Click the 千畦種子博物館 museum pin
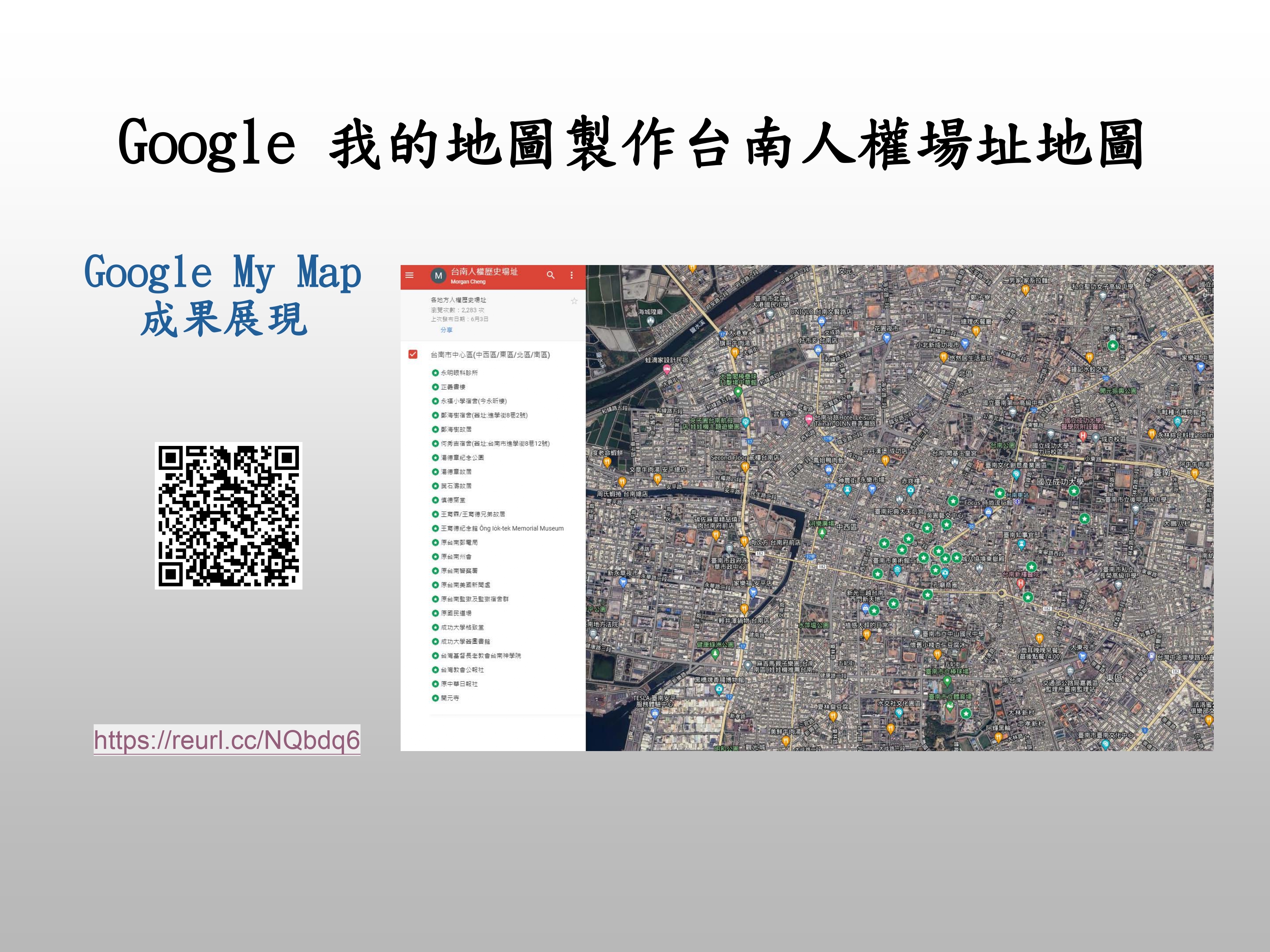 pos(1178,422)
